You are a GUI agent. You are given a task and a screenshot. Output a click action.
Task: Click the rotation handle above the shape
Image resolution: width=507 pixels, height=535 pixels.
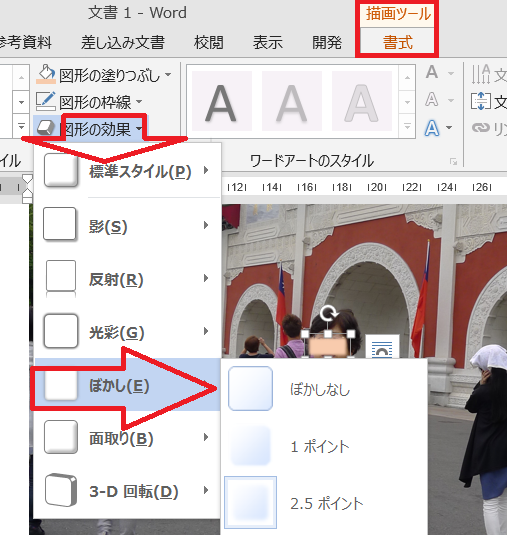click(328, 313)
